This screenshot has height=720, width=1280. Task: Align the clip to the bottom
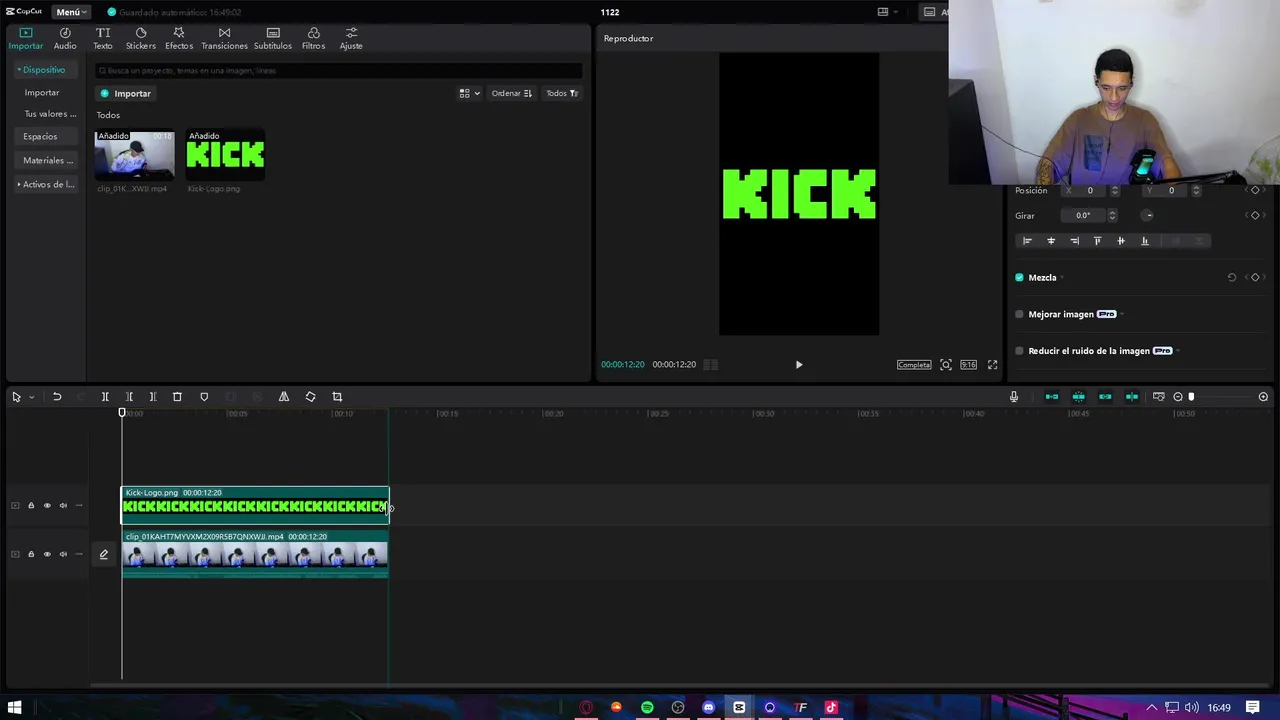(x=1145, y=241)
